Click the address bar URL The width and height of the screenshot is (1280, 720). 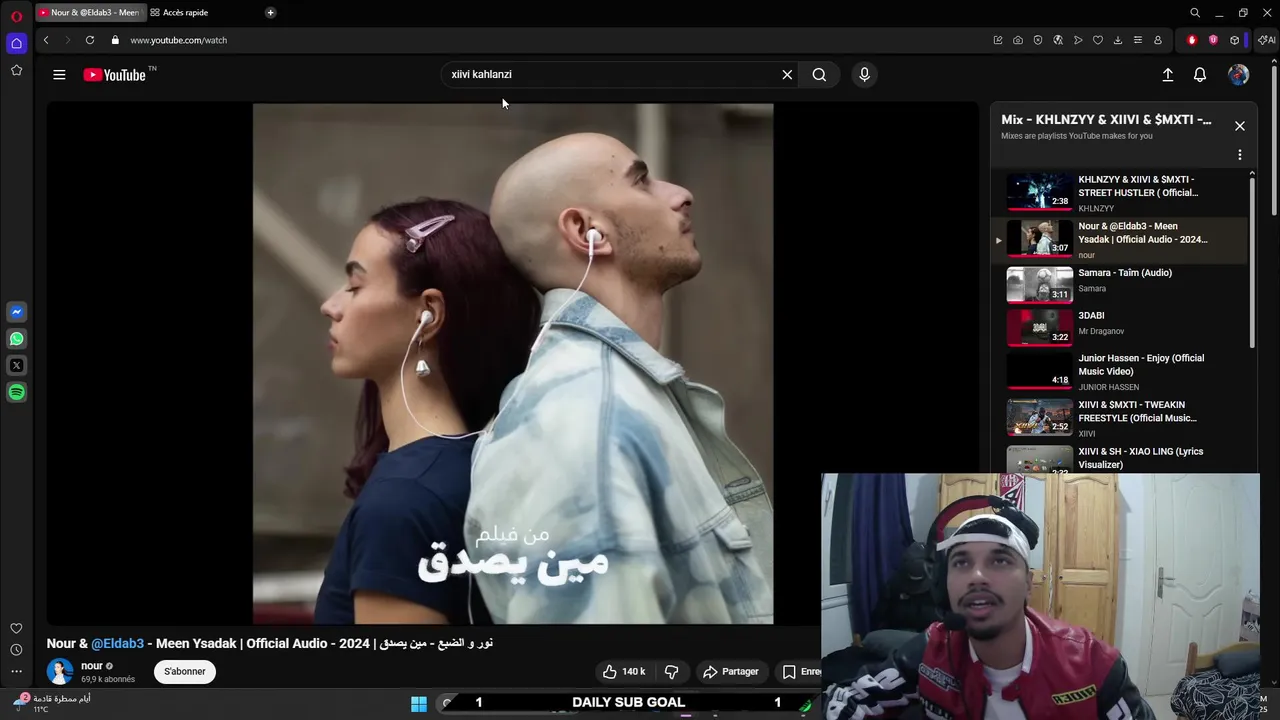pyautogui.click(x=179, y=40)
